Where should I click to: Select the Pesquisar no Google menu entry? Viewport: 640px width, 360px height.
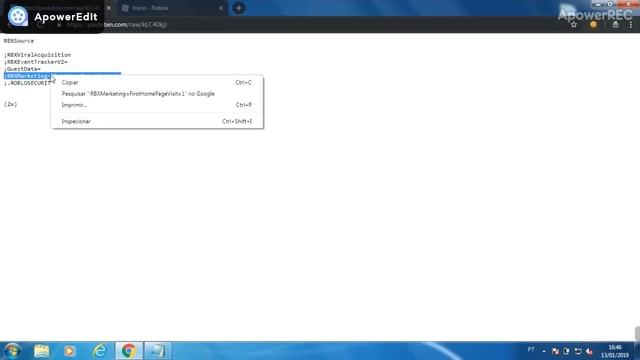pos(157,94)
